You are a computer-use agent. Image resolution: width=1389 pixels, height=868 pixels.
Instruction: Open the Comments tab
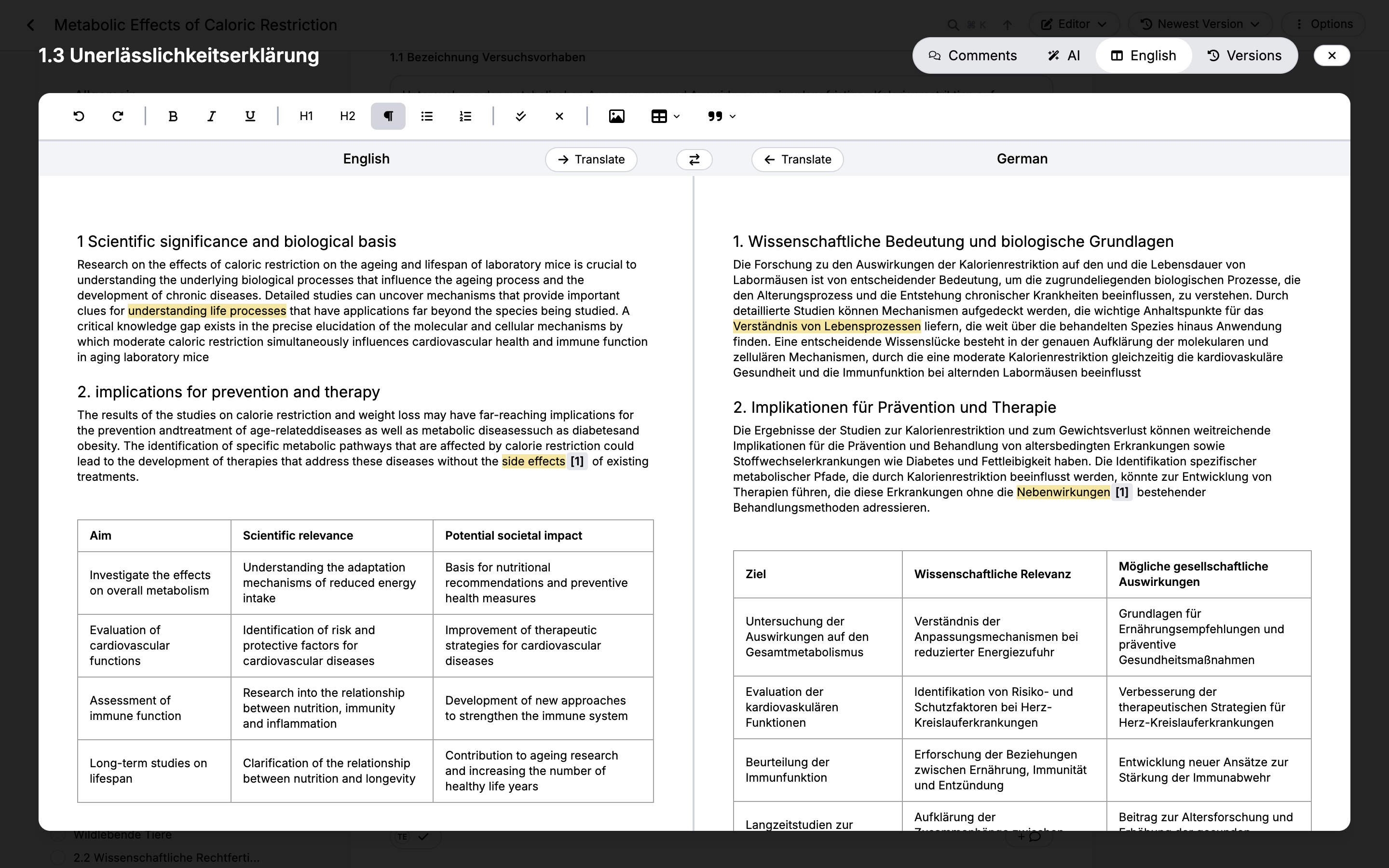[972, 55]
